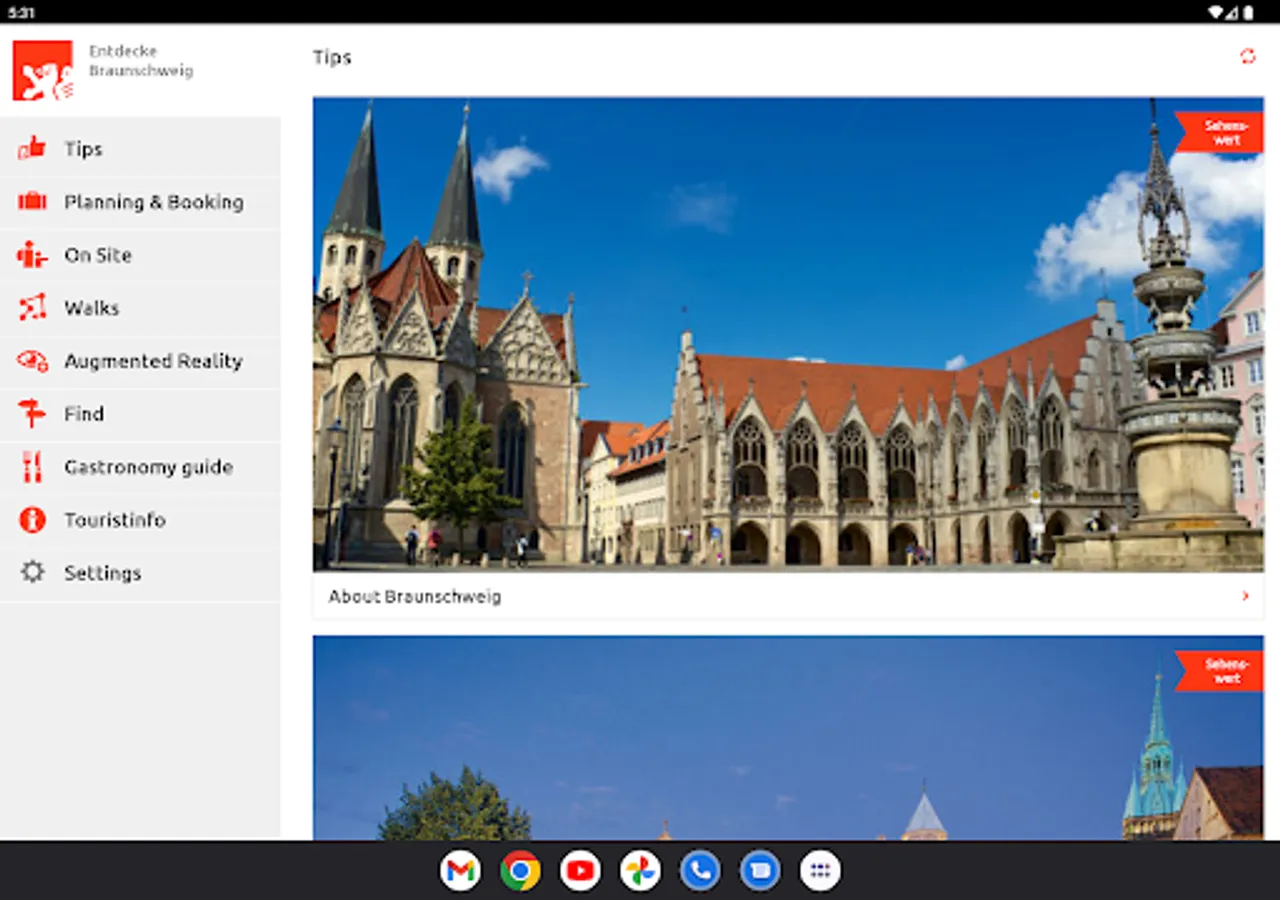
Task: Click the thumbs-up Tips icon
Action: click(x=32, y=149)
